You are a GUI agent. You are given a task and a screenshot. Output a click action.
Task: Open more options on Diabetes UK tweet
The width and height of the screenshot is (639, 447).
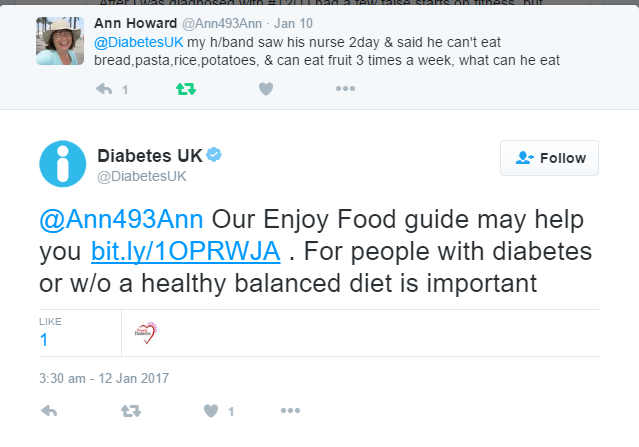coord(290,411)
